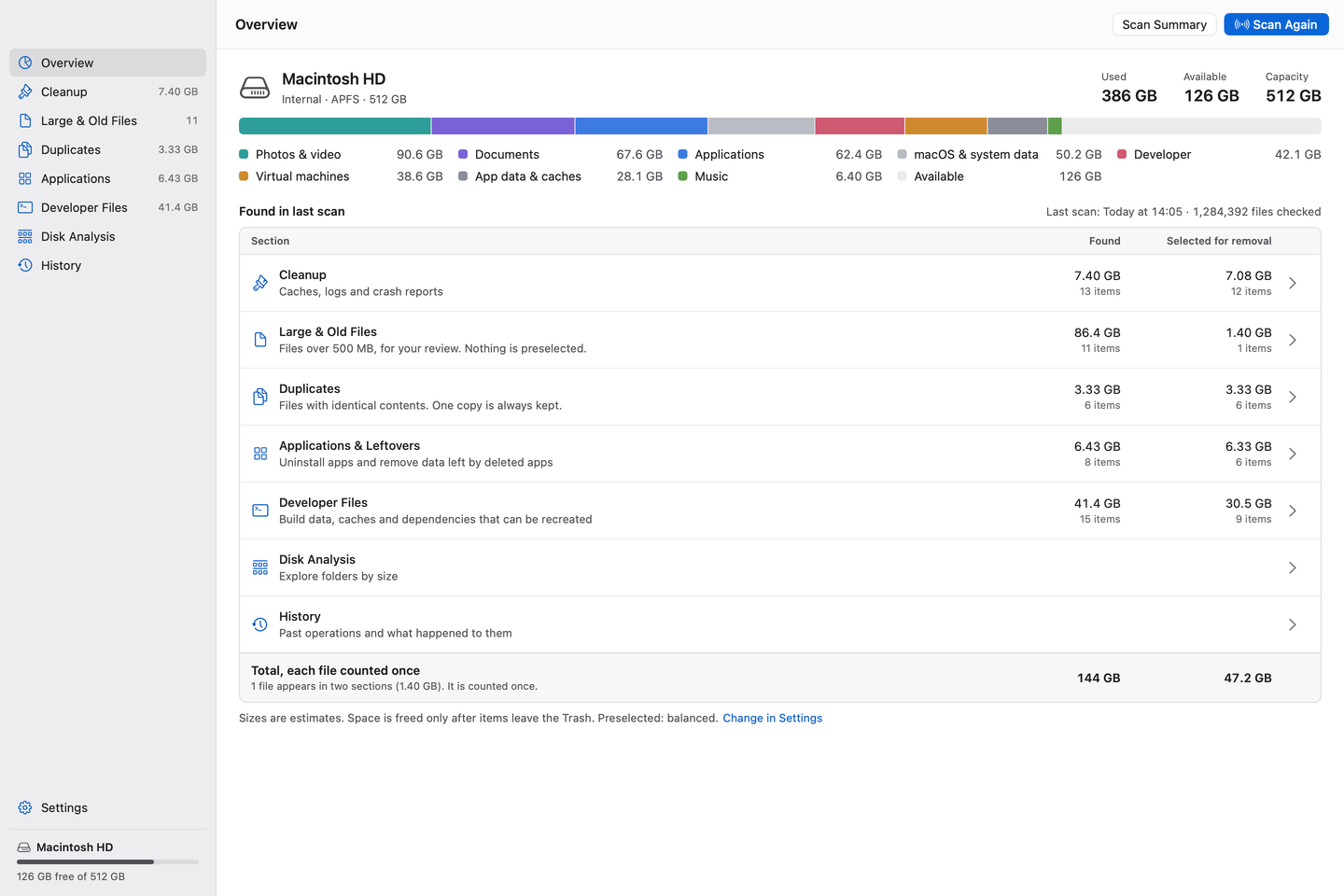The image size is (1344, 896).
Task: Click the Macintosh HD drive icon in header
Action: coord(255,88)
